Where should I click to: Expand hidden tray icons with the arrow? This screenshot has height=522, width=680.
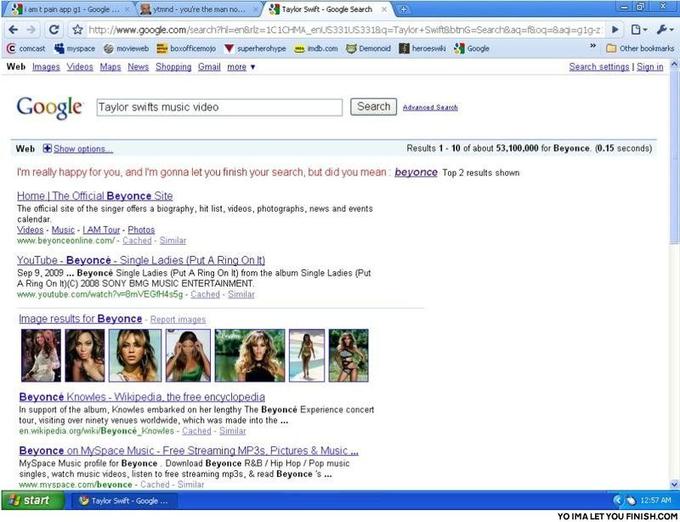pos(617,501)
